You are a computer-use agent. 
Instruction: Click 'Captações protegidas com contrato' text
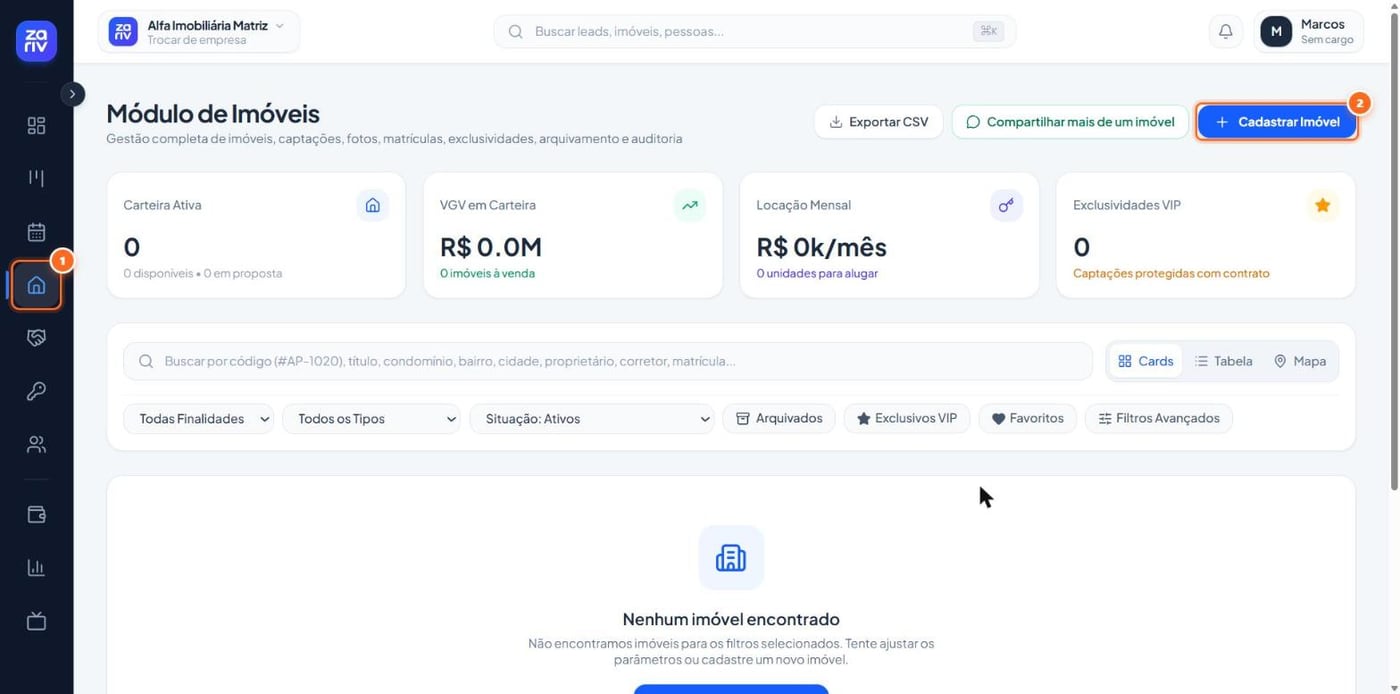tap(1171, 273)
